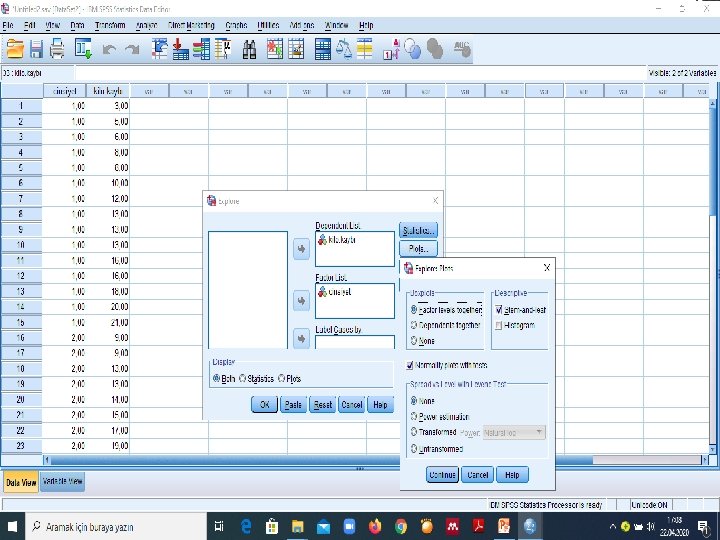Recall recently used dialogs icon
The width and height of the screenshot is (720, 540).
[84, 49]
